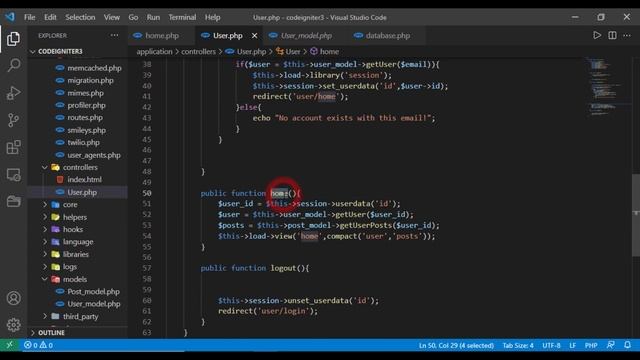Open Run and Debug view
This screenshot has width=640, height=360.
pos(13,93)
